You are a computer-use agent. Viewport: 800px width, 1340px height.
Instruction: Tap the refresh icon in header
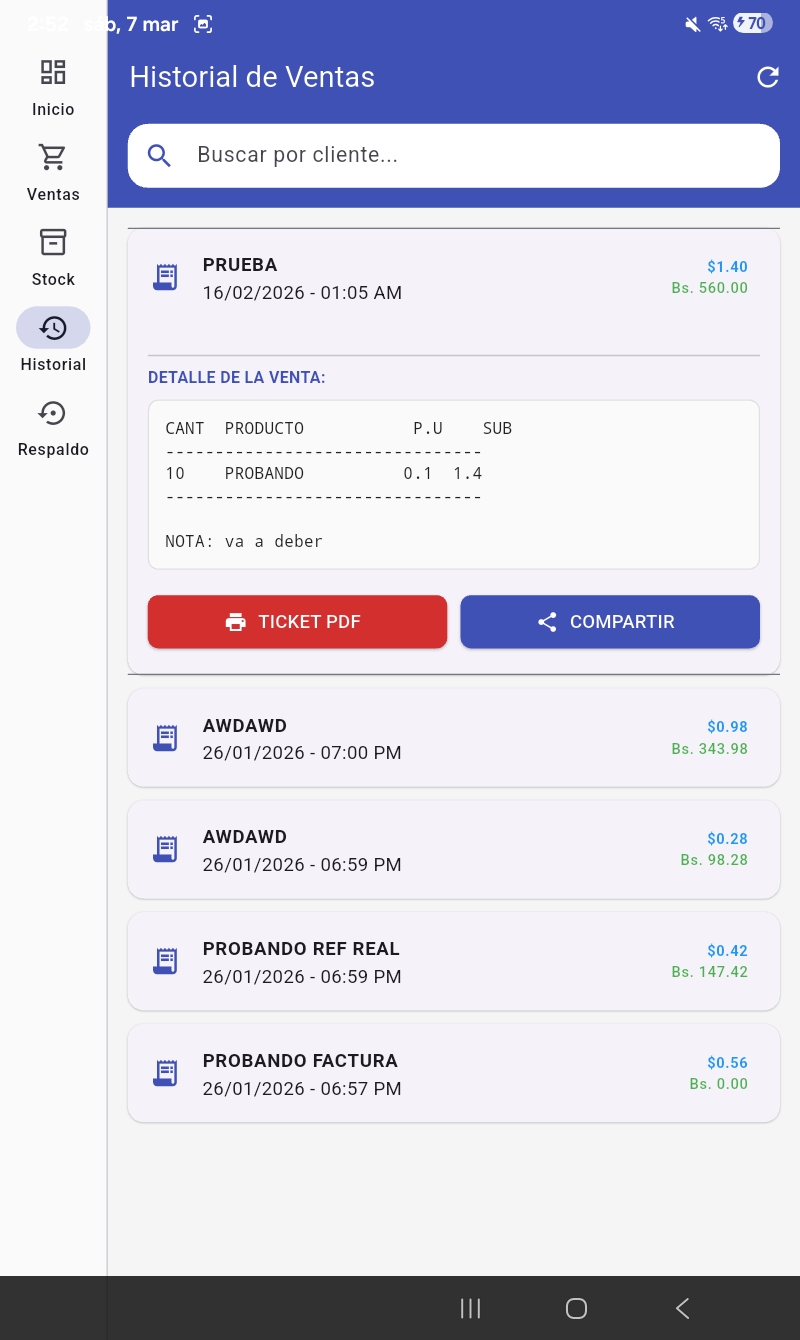tap(767, 77)
